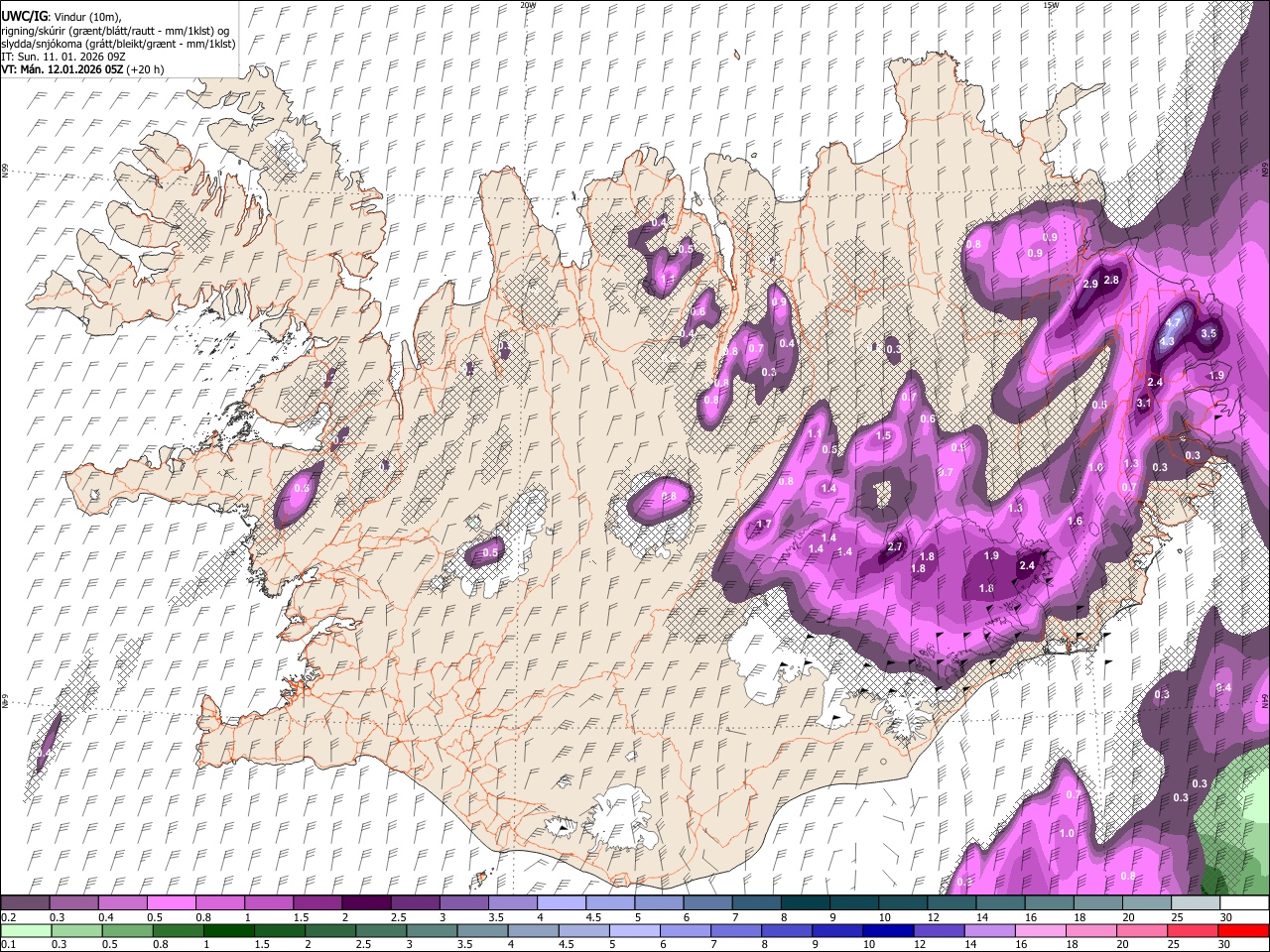The image size is (1270, 952).
Task: Click the 1.7 precipitation value on the map
Action: [764, 525]
